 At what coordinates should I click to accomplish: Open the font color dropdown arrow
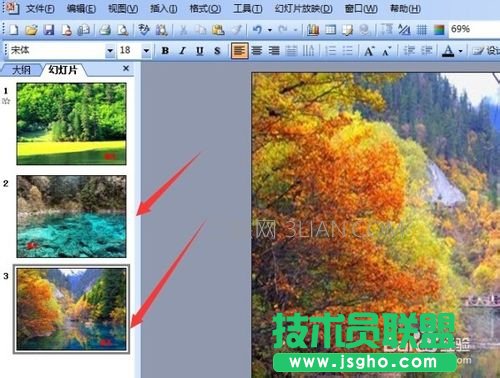coord(461,51)
